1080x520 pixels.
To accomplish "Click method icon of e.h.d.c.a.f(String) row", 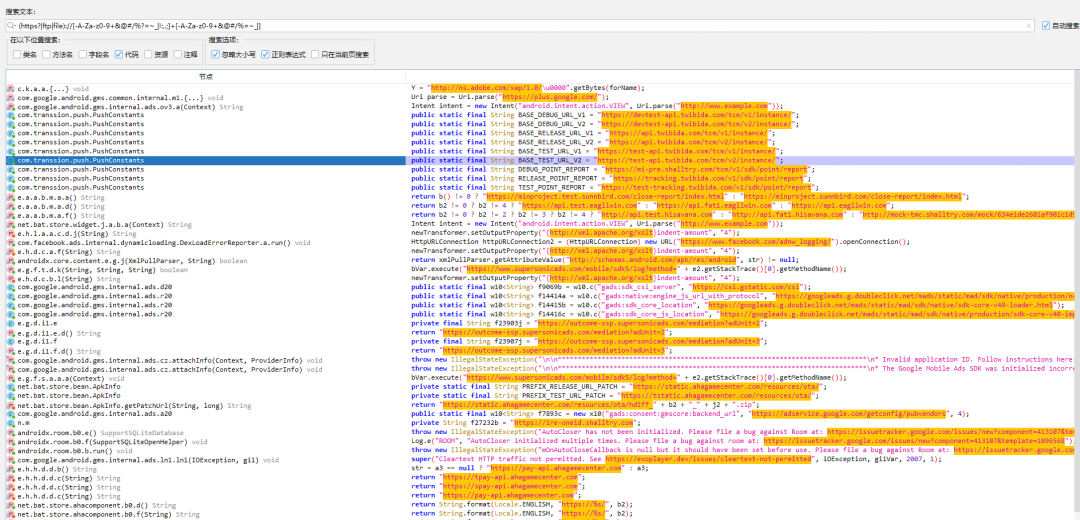I will coord(10,251).
